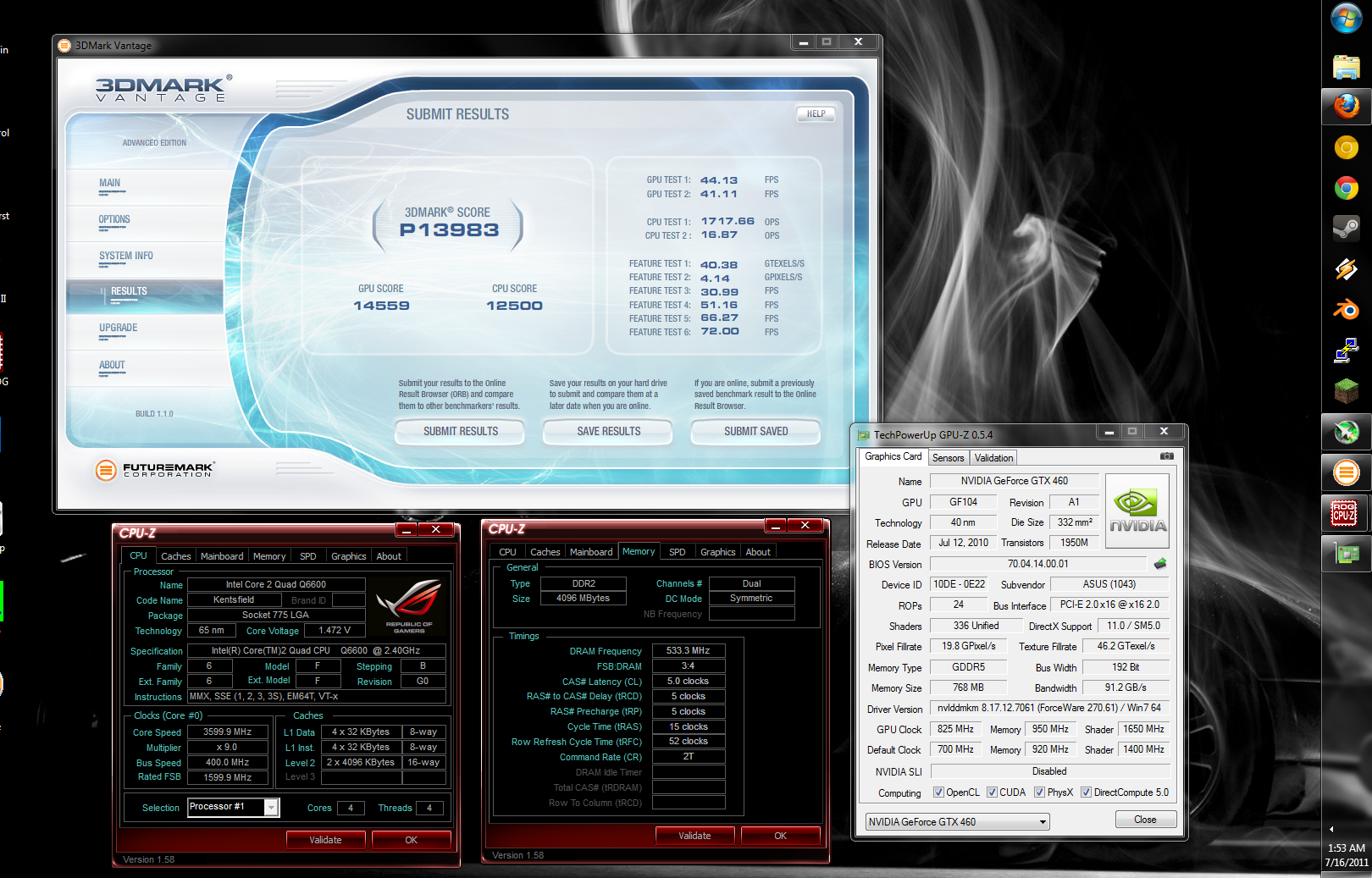The image size is (1372, 878).
Task: Open SPD tab in right CPU-Z window
Action: (x=678, y=552)
